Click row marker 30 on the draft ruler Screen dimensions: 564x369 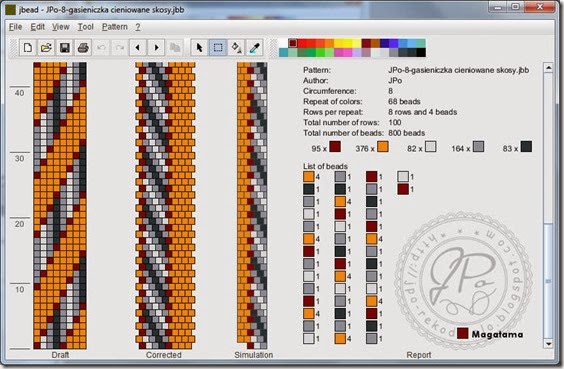[x=19, y=158]
